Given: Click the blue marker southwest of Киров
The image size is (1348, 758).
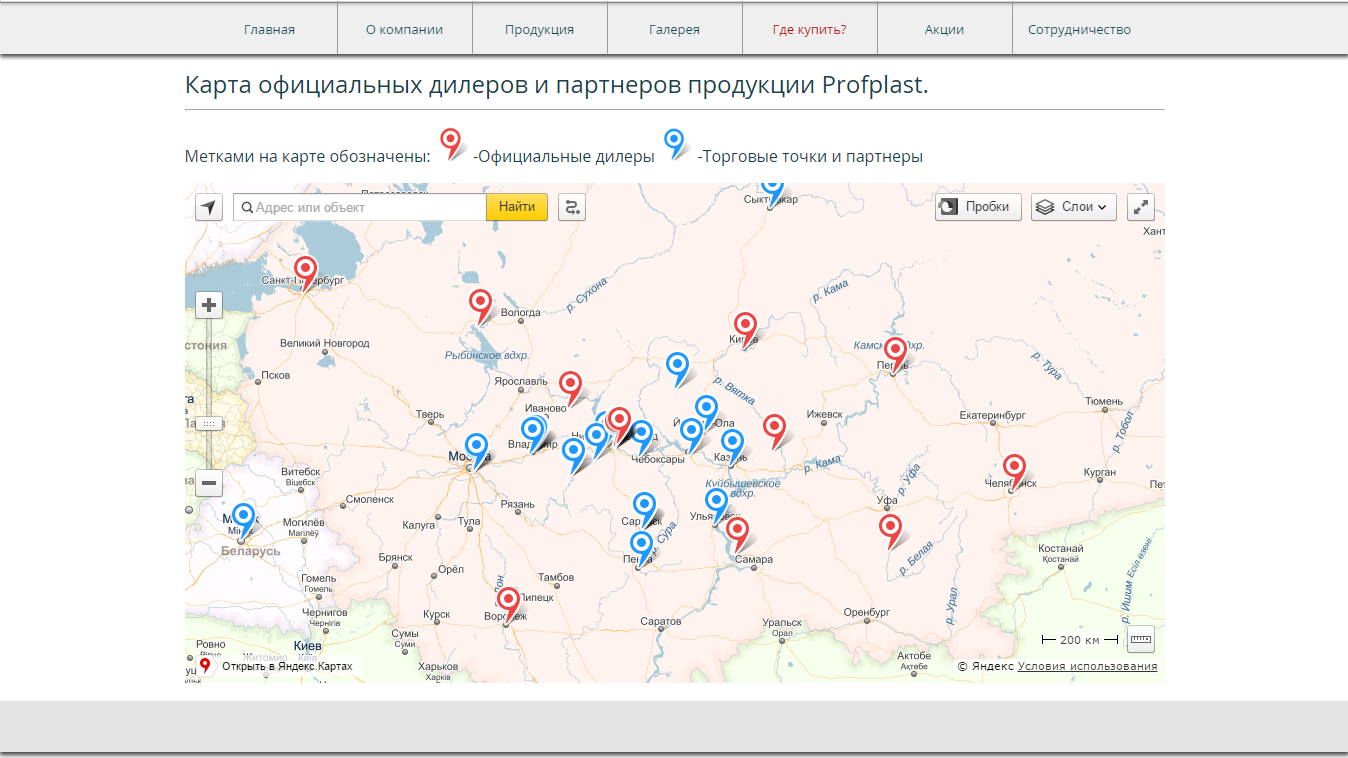Looking at the screenshot, I should [678, 367].
